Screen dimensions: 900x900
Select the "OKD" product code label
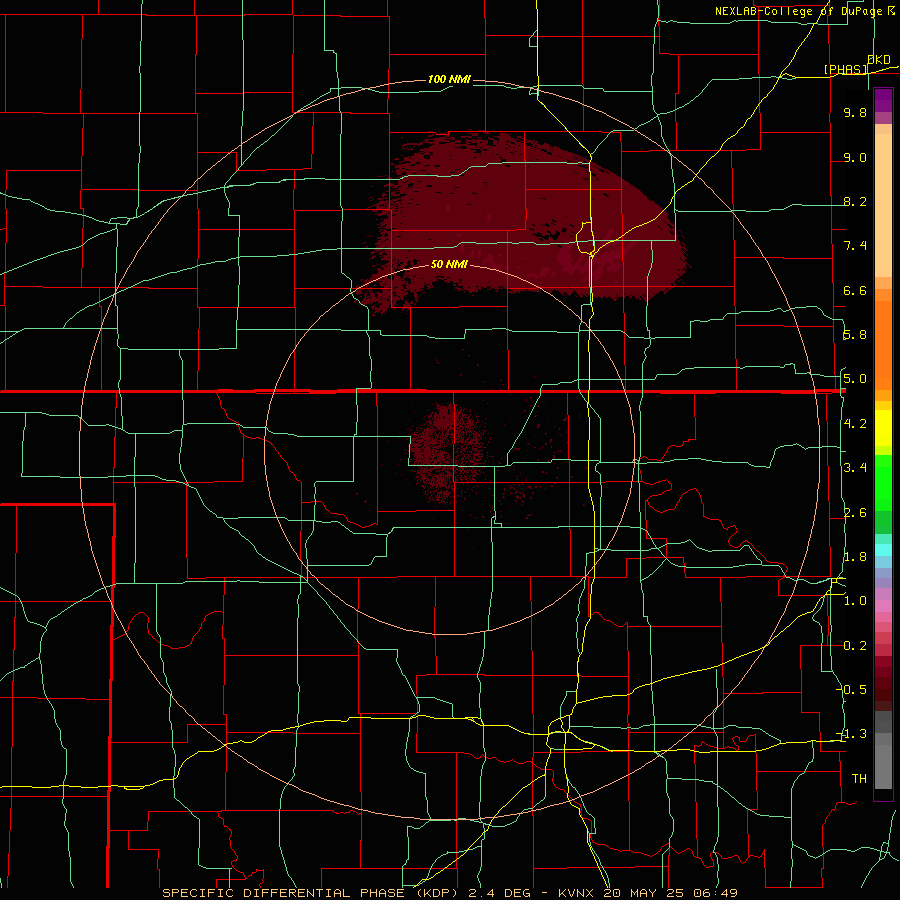[x=879, y=59]
